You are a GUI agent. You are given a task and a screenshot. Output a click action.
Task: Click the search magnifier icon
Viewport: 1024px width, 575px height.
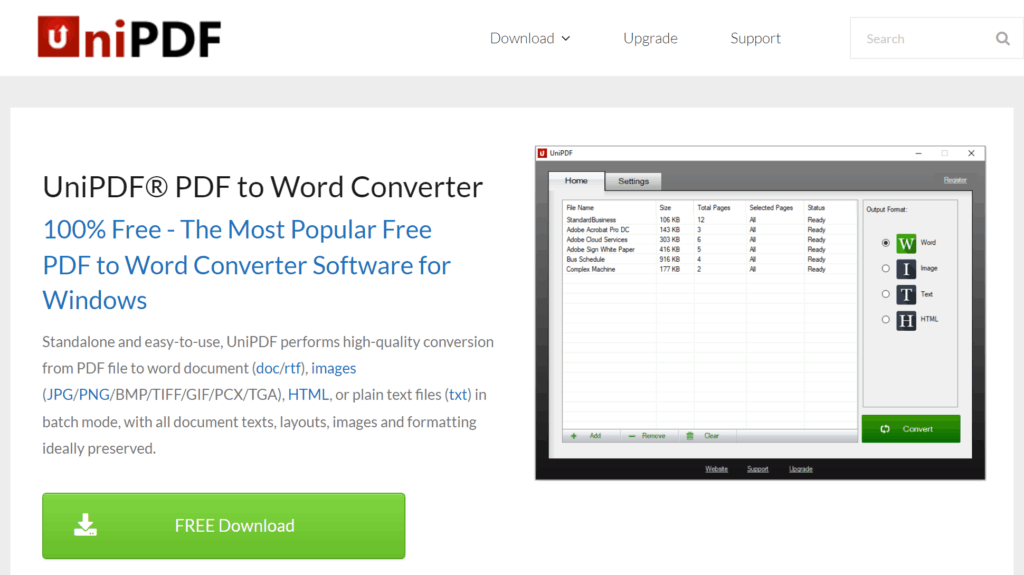point(1002,39)
